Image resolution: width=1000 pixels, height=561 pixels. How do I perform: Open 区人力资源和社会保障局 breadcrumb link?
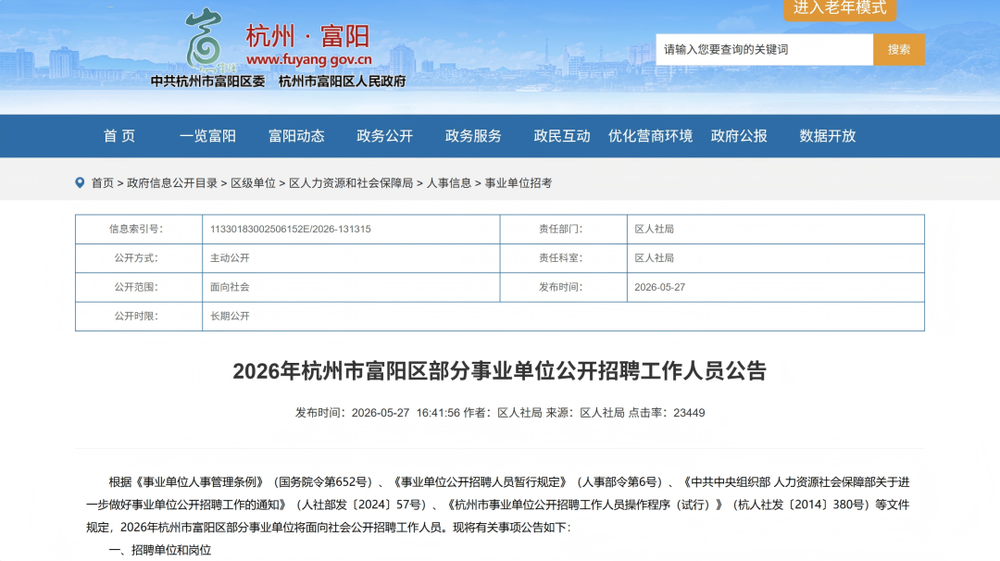[351, 183]
